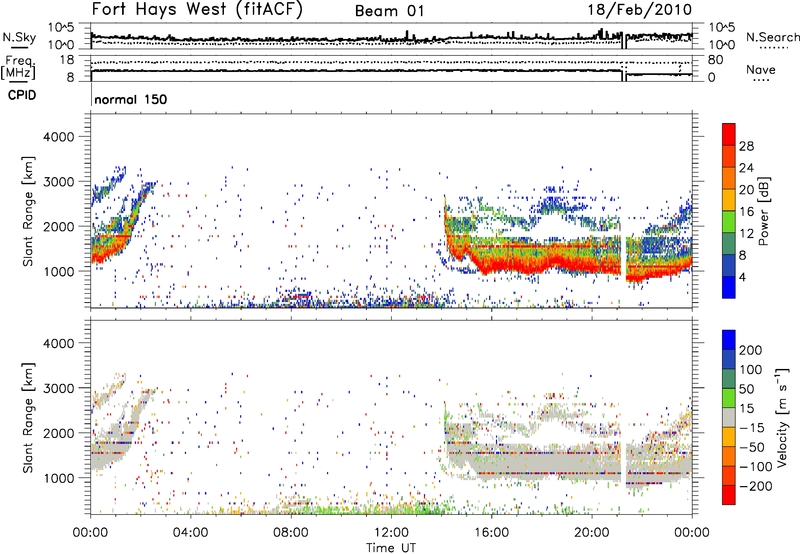800x554 pixels.
Task: Pick the dark green 50–100 velocity swatch
Action: [729, 379]
